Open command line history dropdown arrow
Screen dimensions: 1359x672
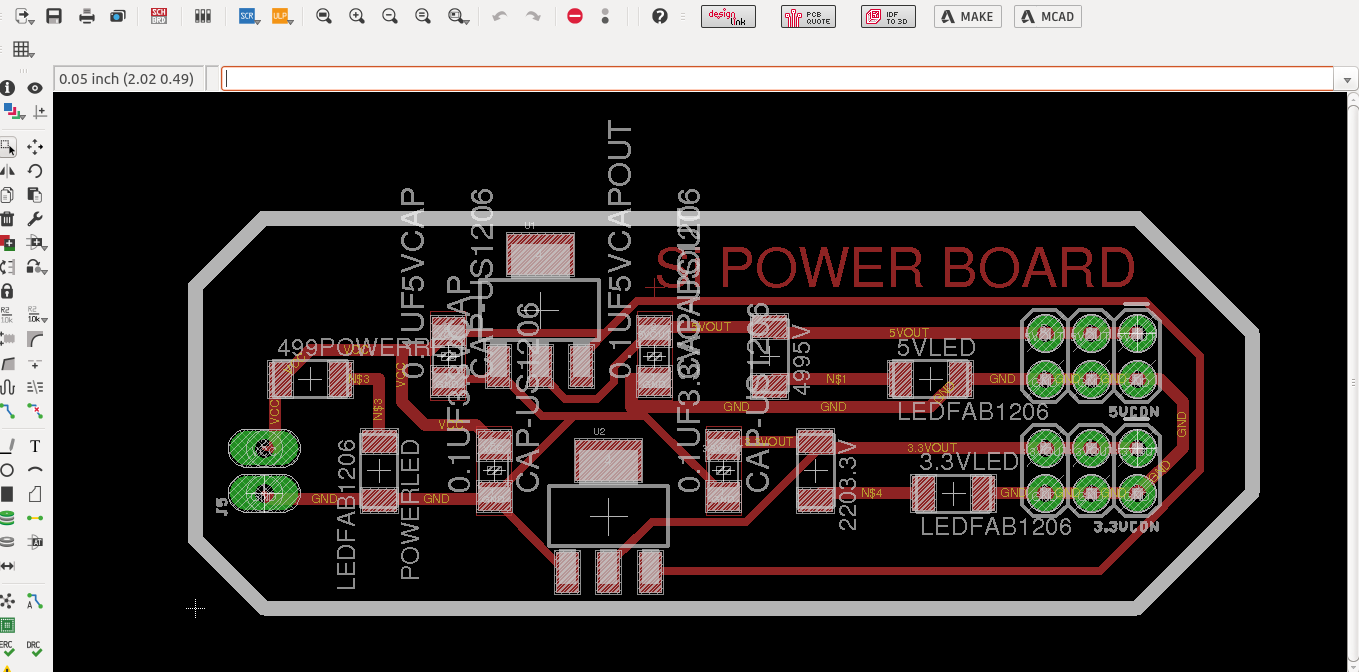pos(1347,79)
